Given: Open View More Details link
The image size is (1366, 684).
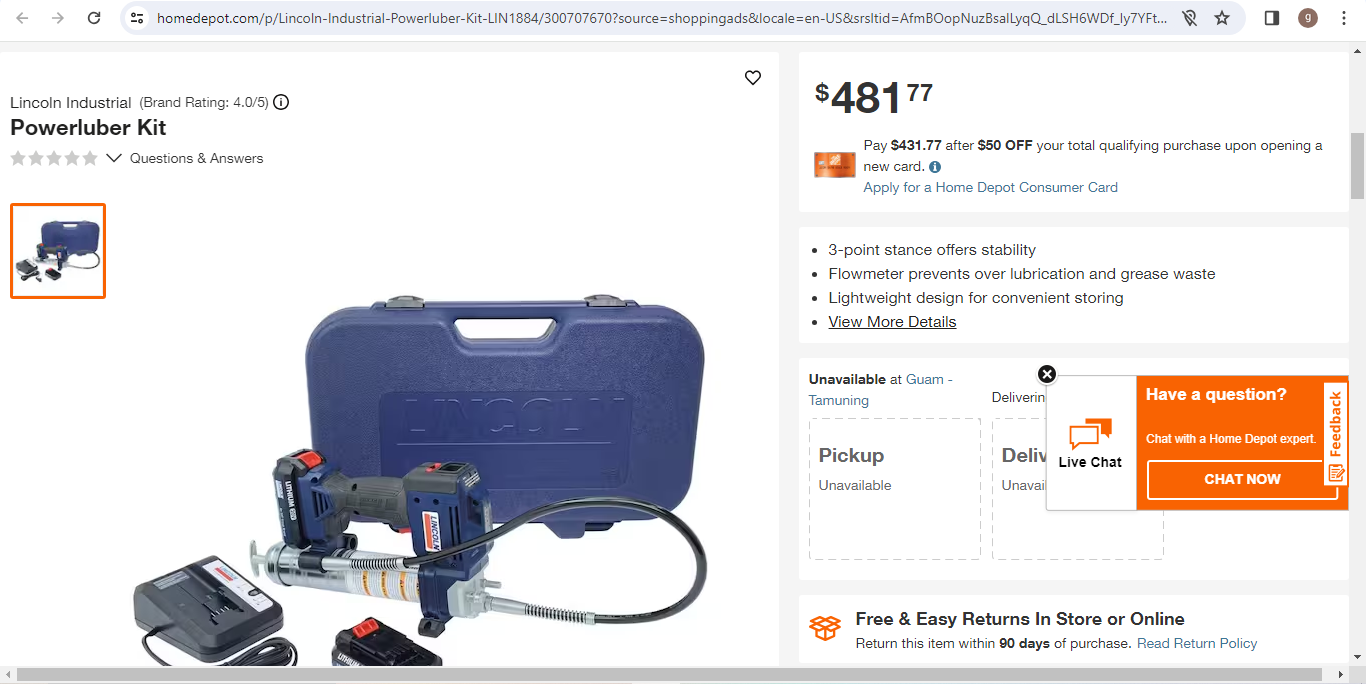Looking at the screenshot, I should pos(892,322).
